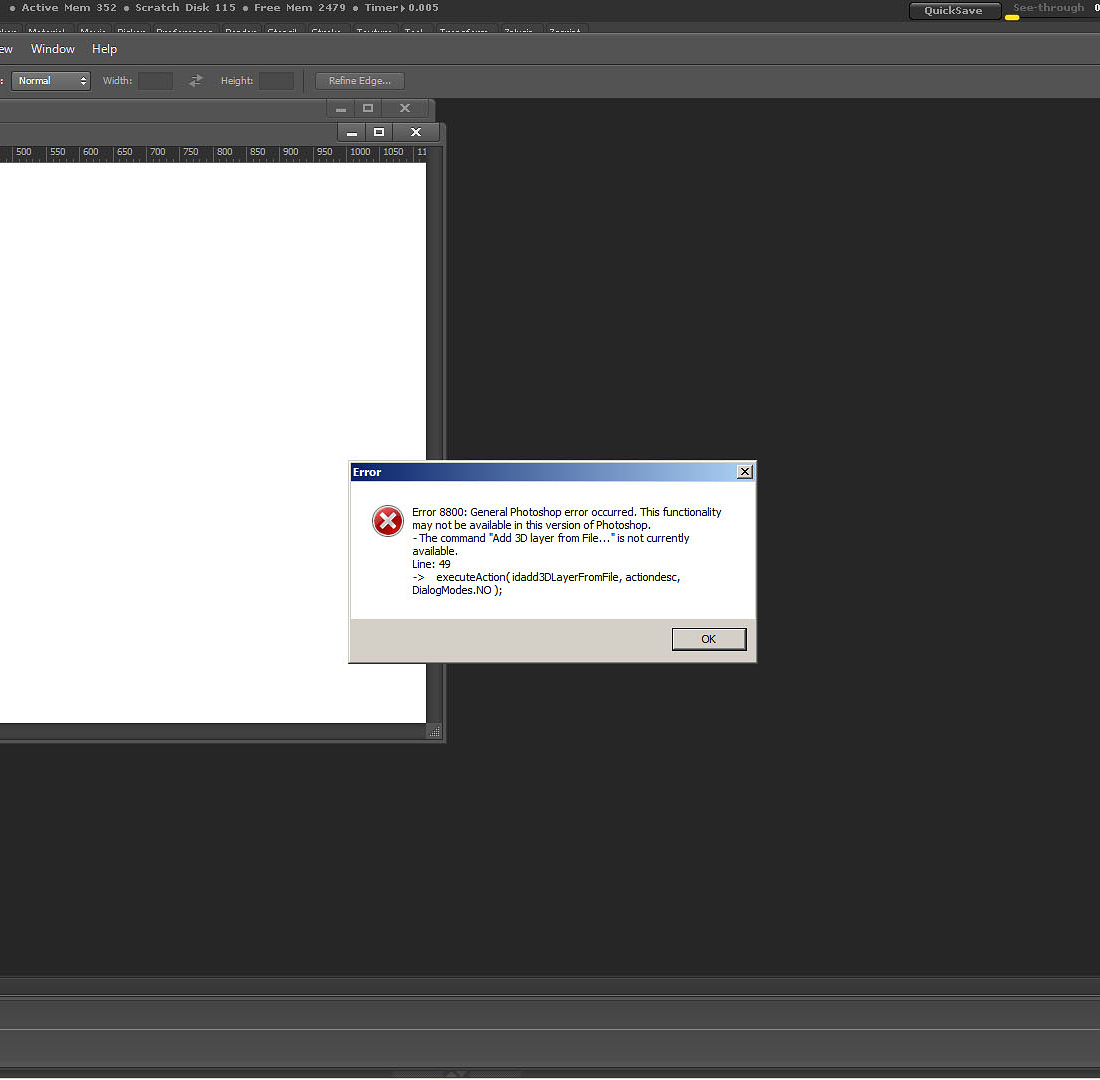Open the Photoshop Help menu
This screenshot has width=1100, height=1080.
click(x=105, y=49)
